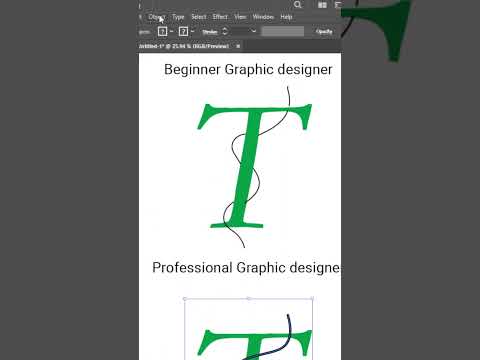Click the Opacity label

tap(324, 32)
